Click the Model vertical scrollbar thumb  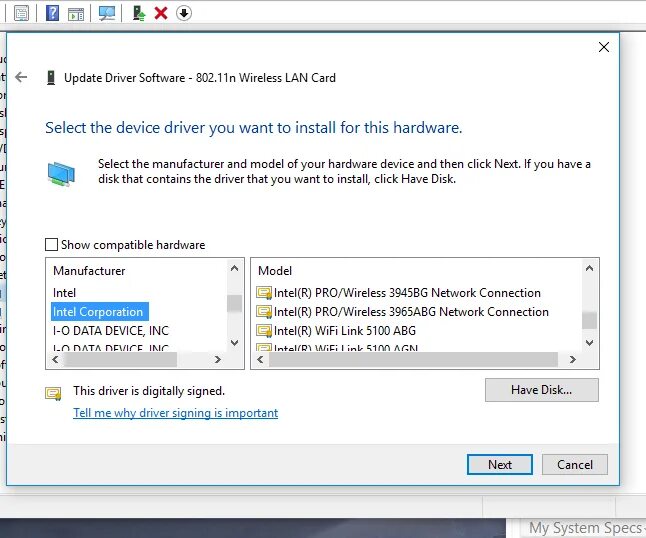coord(590,320)
